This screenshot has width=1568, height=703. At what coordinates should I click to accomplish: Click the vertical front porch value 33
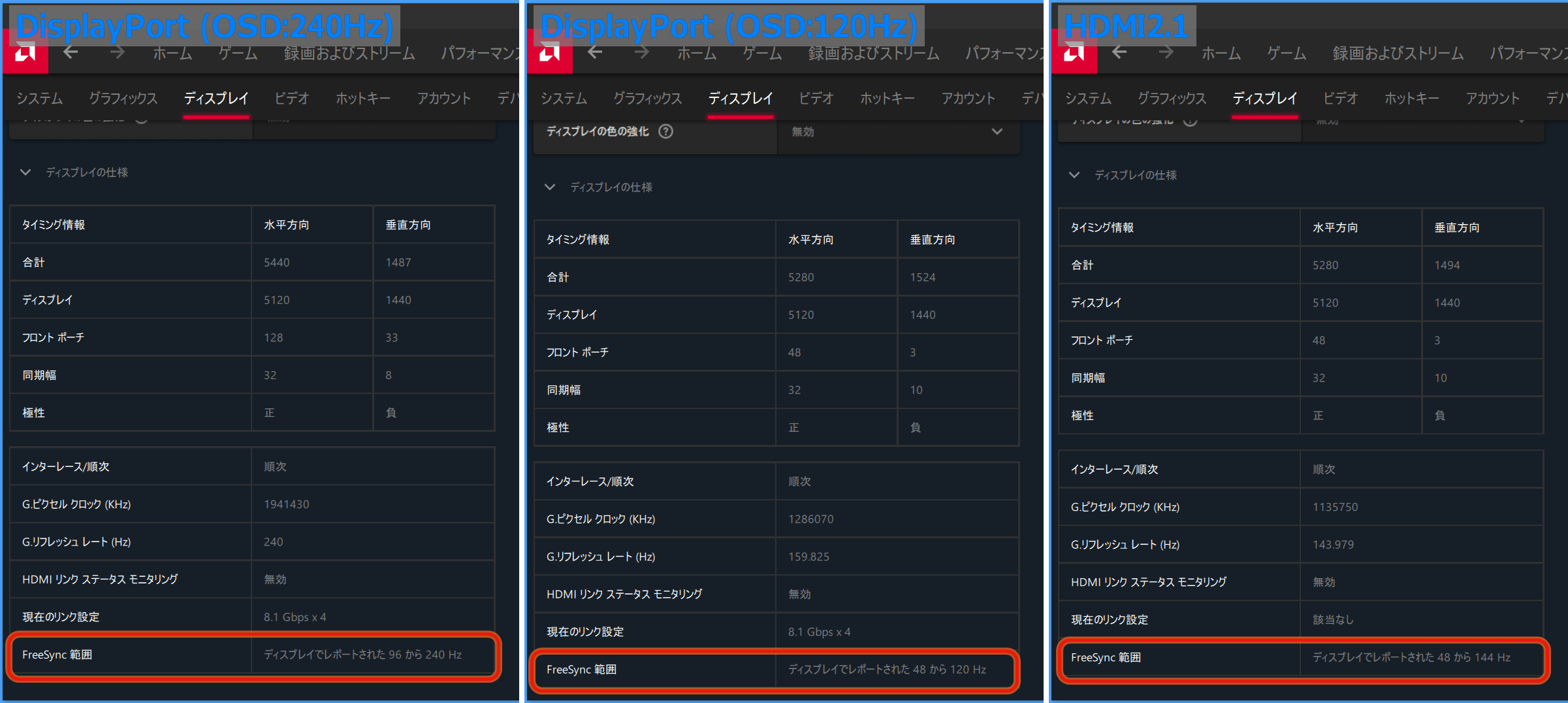coord(392,338)
